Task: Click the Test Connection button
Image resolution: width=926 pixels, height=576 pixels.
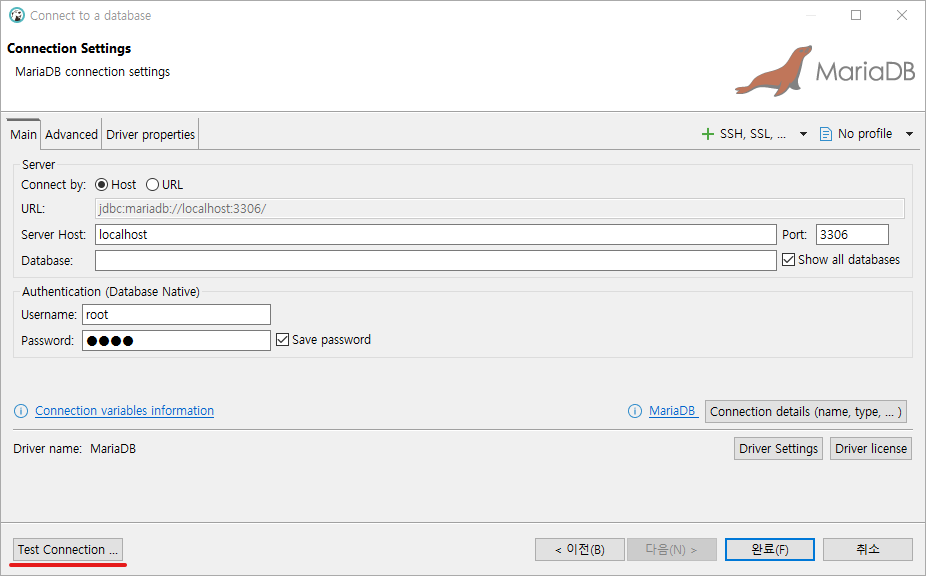Action: (68, 549)
